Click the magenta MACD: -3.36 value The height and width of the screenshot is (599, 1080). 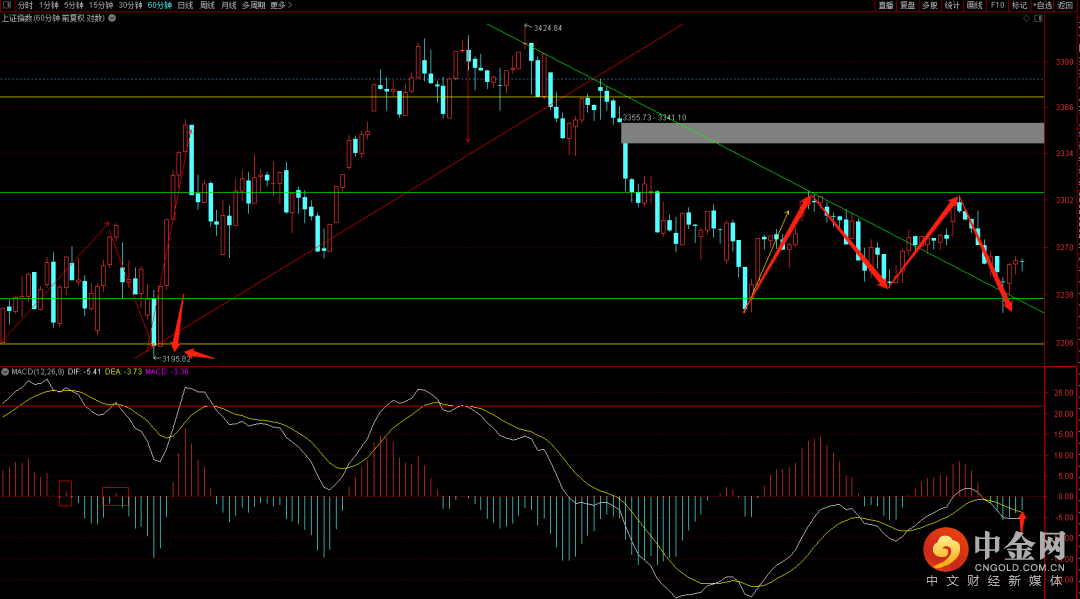167,372
